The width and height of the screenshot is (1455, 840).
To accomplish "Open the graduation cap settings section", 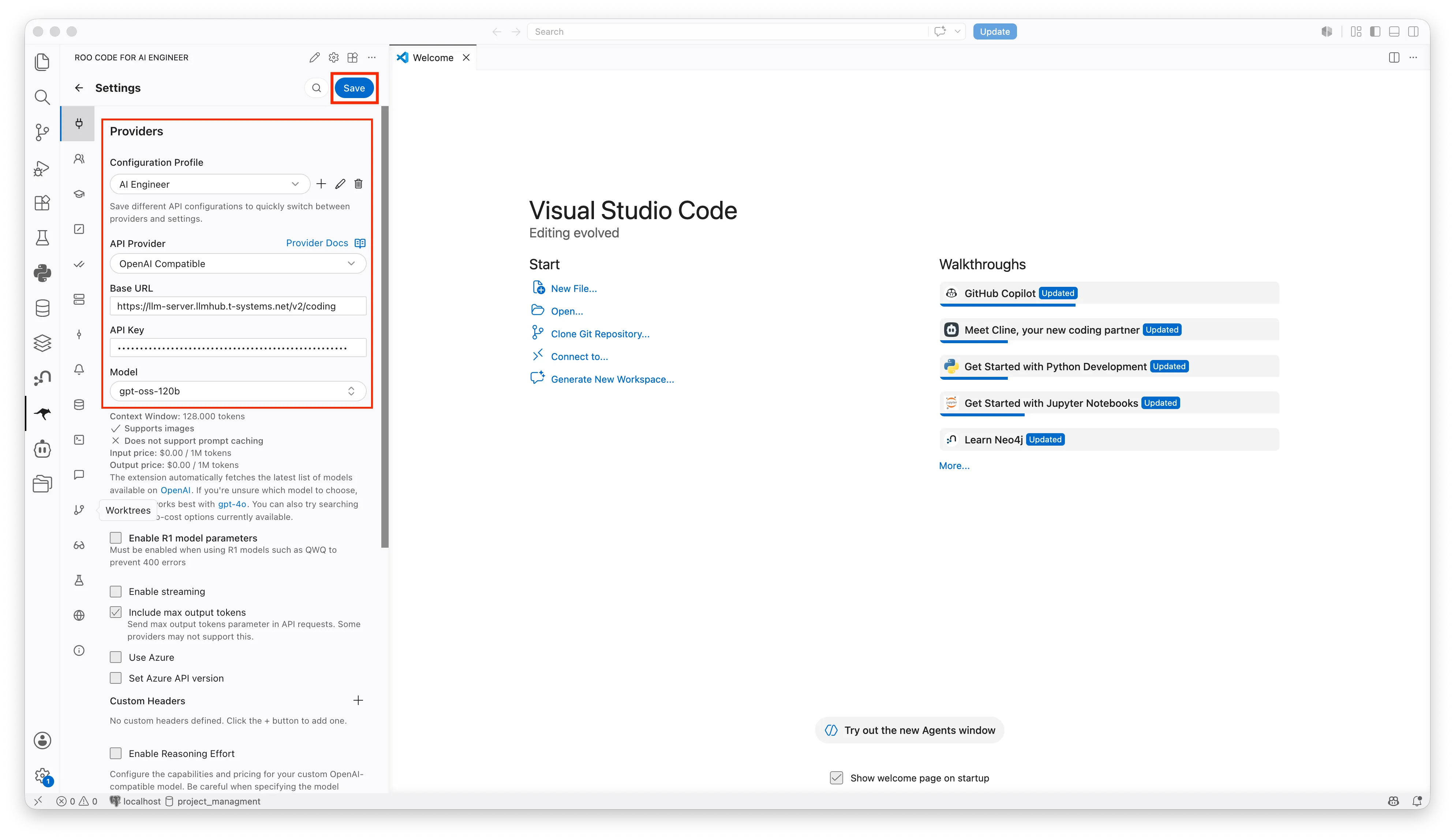I will tap(79, 194).
